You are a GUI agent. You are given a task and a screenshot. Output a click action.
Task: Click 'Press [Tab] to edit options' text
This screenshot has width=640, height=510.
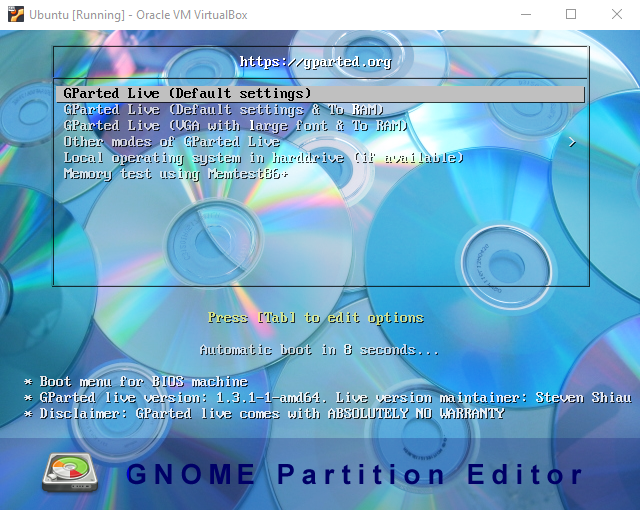316,318
